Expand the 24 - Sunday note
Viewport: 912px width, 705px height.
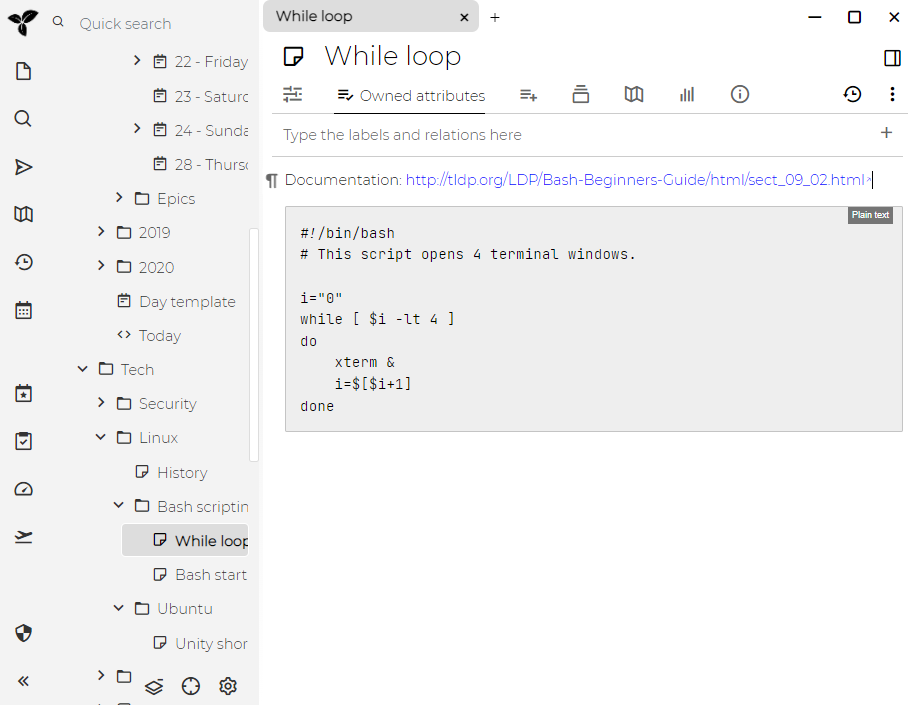pyautogui.click(x=137, y=129)
